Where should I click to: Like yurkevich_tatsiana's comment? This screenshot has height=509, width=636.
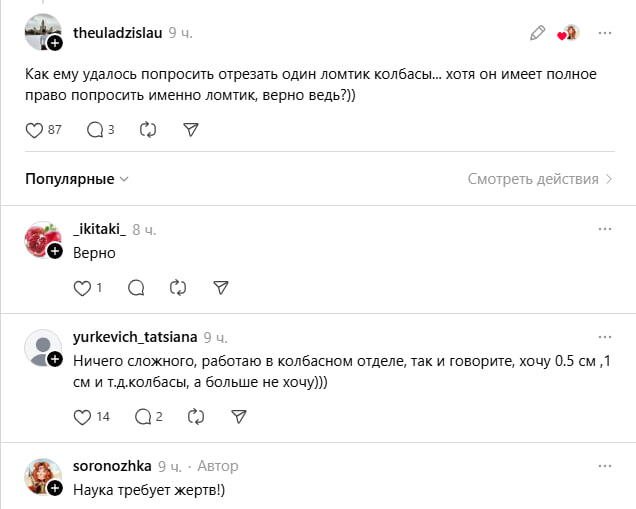pyautogui.click(x=82, y=416)
